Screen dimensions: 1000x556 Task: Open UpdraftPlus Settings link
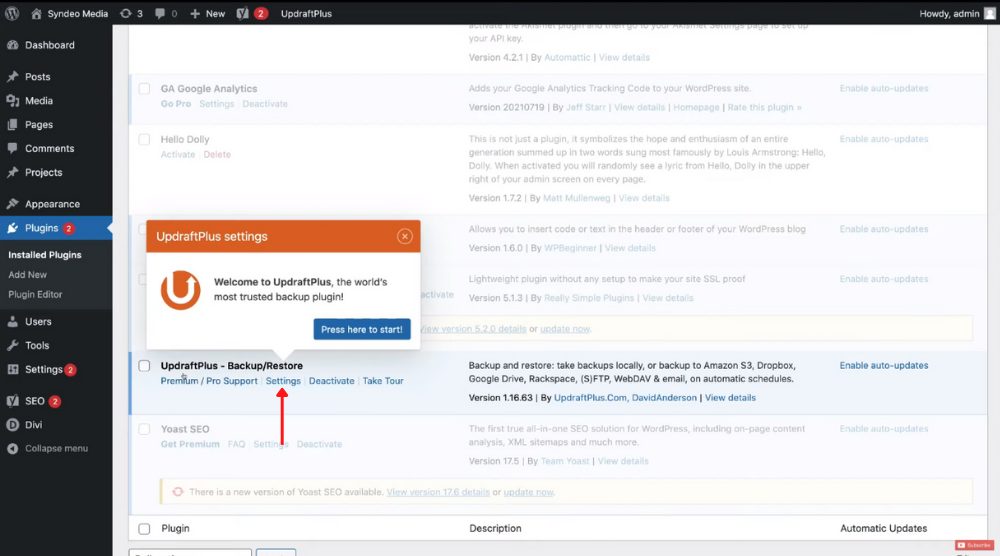[283, 381]
